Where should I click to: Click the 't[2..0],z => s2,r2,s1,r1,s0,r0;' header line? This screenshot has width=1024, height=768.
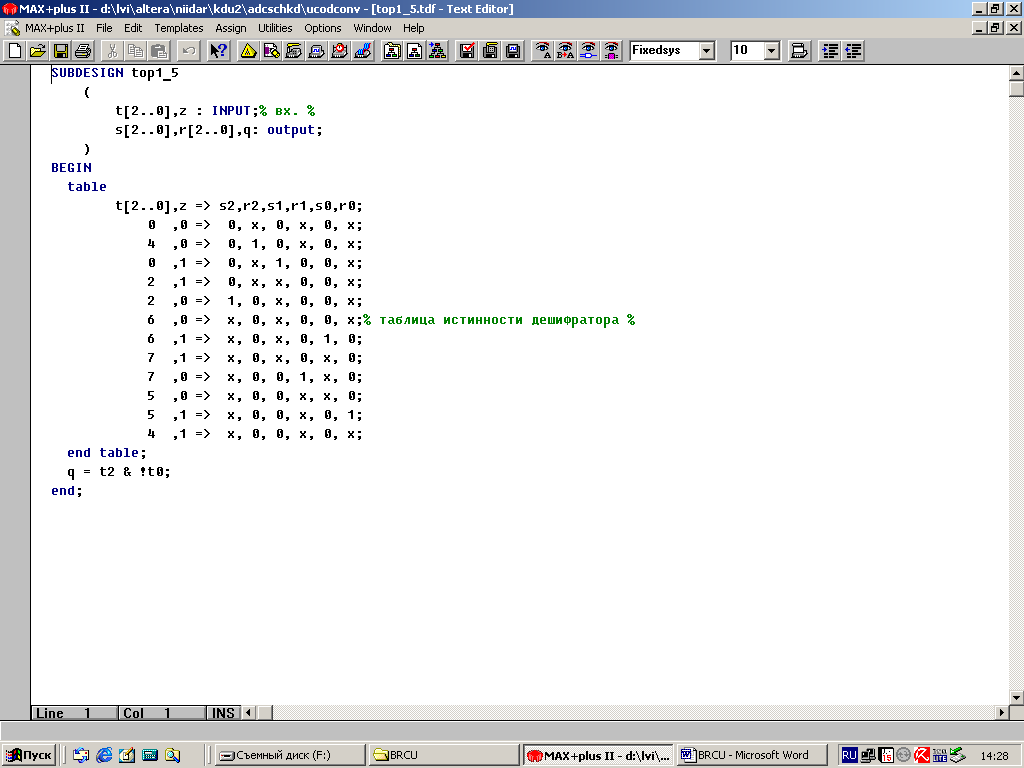(238, 206)
